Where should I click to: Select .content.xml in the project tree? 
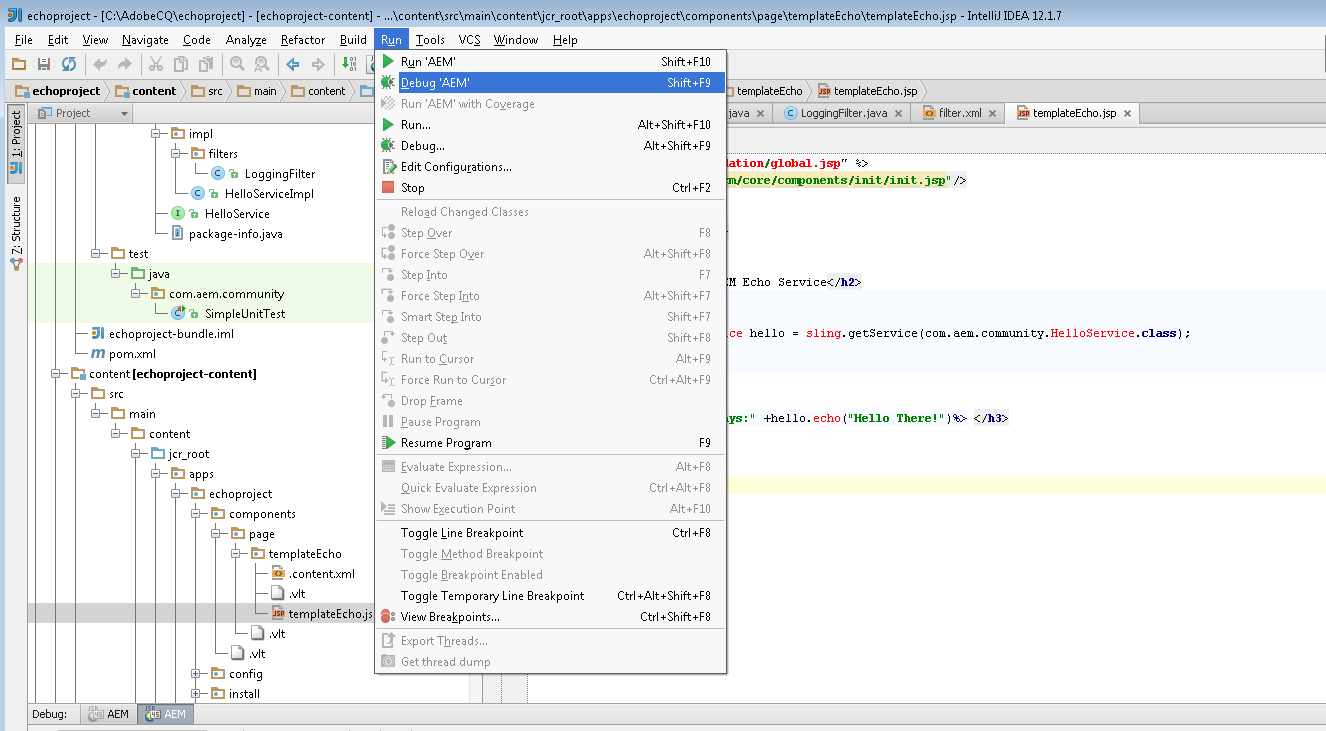[322, 574]
